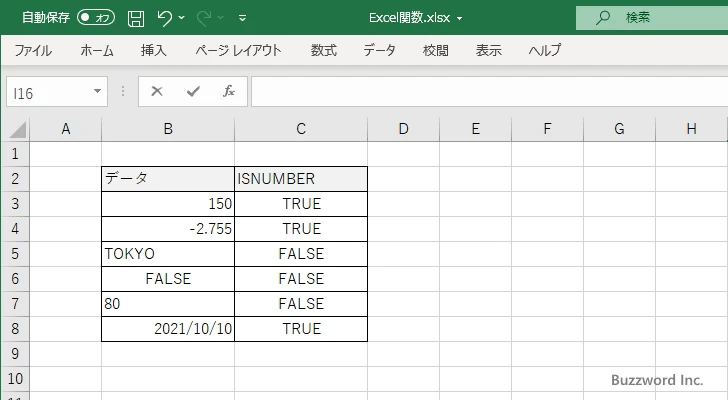Select FALSE result cell beside TOKYO
Screen dimensions: 728x400
click(x=301, y=254)
